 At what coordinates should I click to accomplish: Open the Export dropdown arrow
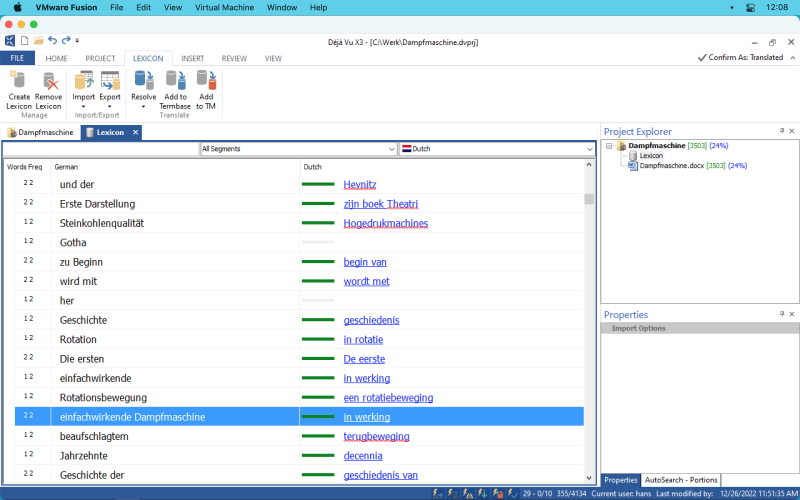110,107
